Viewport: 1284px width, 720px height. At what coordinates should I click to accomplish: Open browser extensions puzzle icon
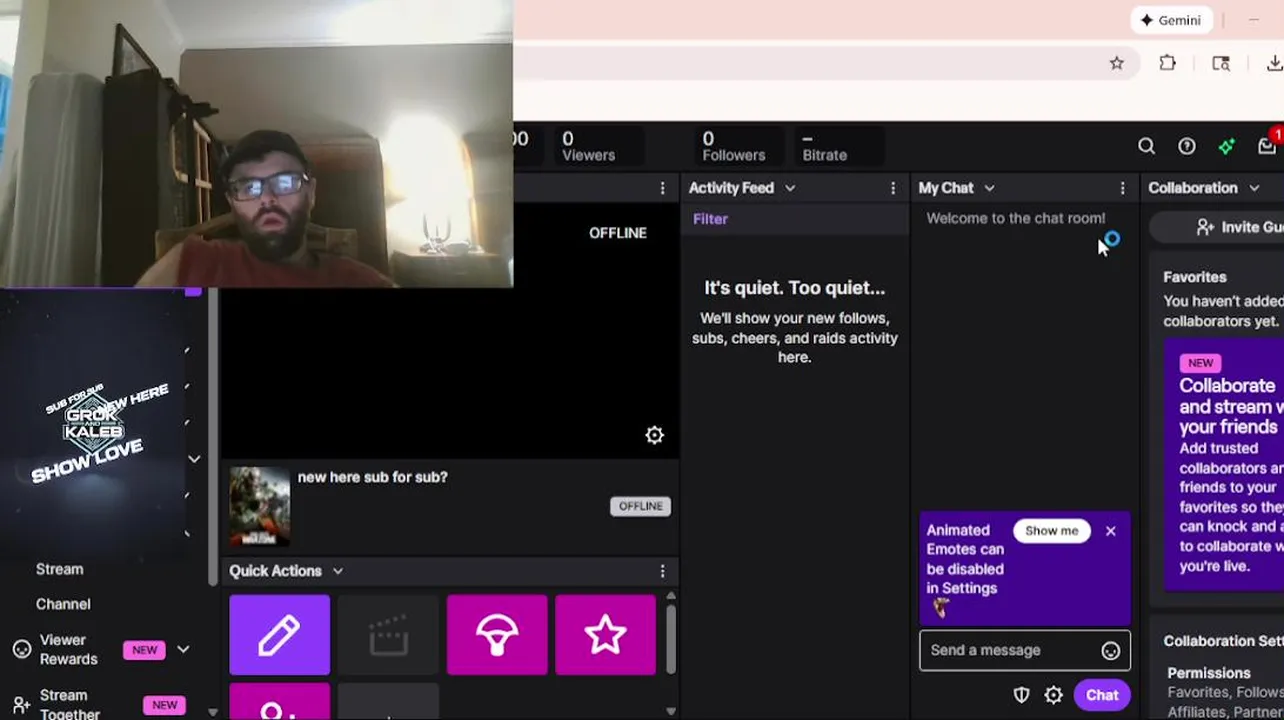(x=1167, y=63)
